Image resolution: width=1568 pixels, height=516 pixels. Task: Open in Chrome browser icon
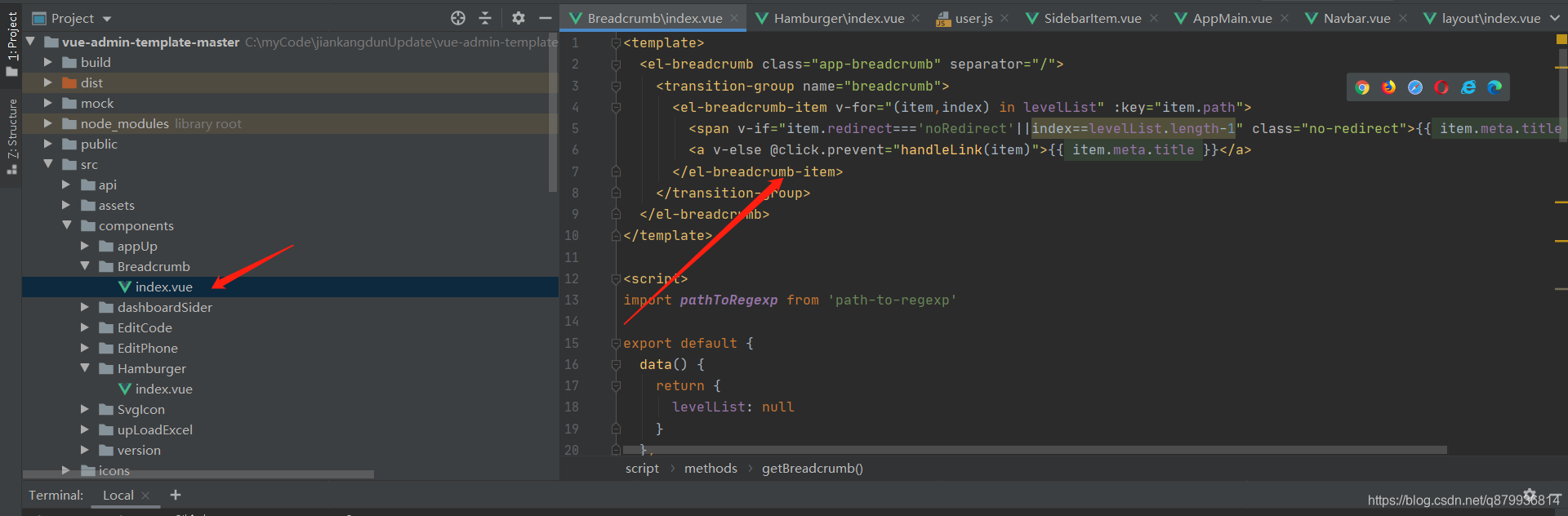(1362, 87)
